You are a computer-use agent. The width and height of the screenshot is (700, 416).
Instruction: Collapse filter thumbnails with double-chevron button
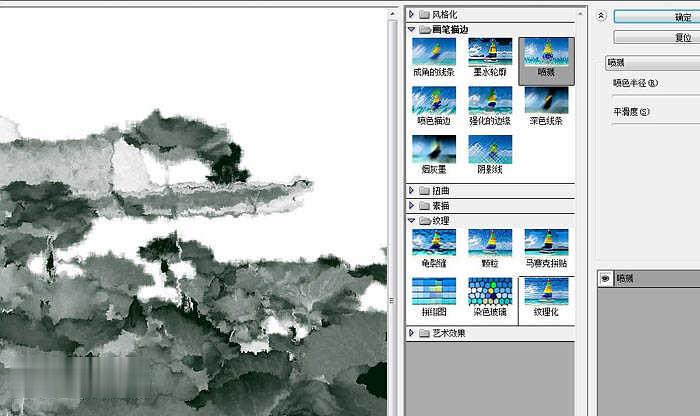click(x=601, y=16)
